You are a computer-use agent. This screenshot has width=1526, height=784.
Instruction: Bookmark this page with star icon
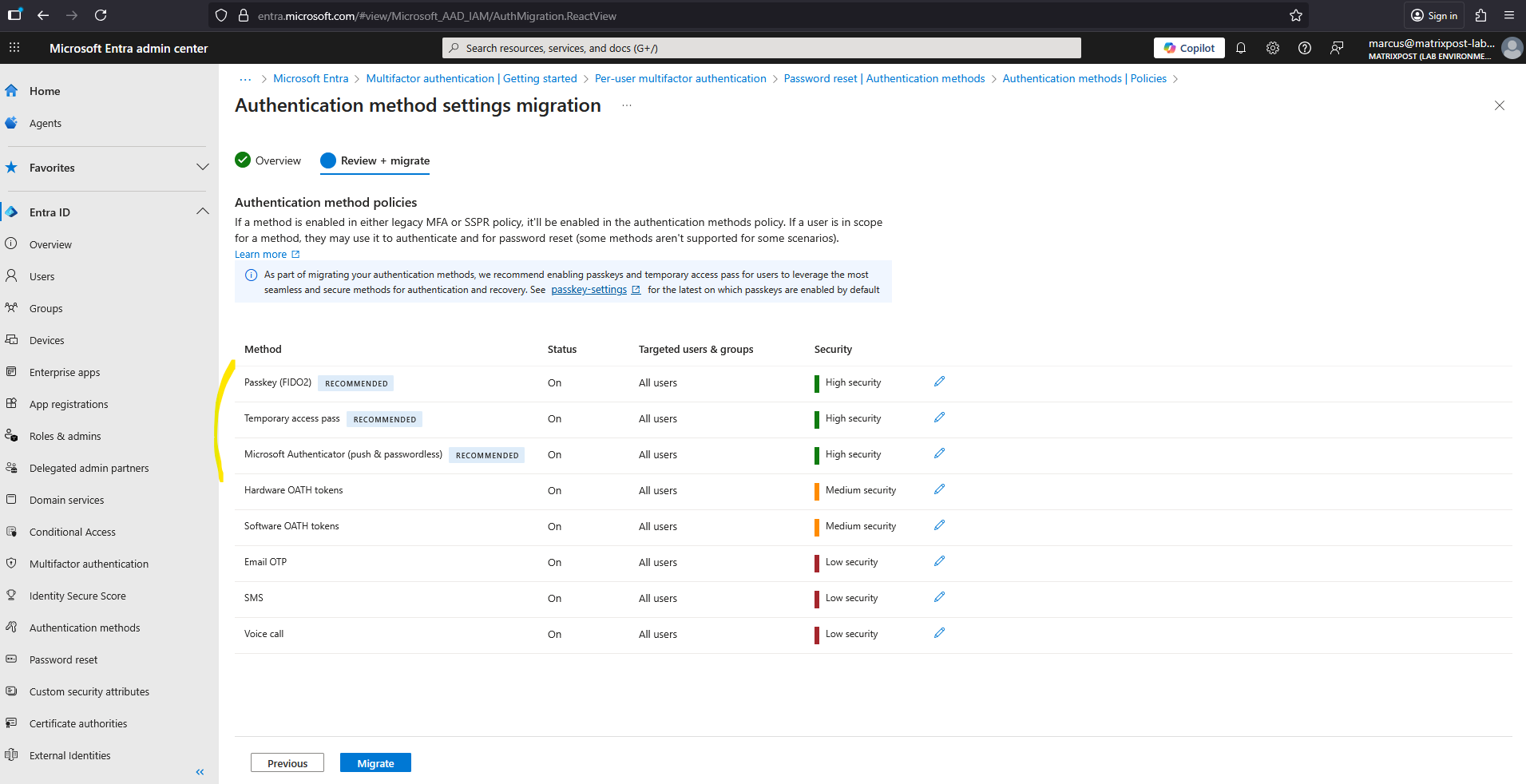click(x=1296, y=15)
